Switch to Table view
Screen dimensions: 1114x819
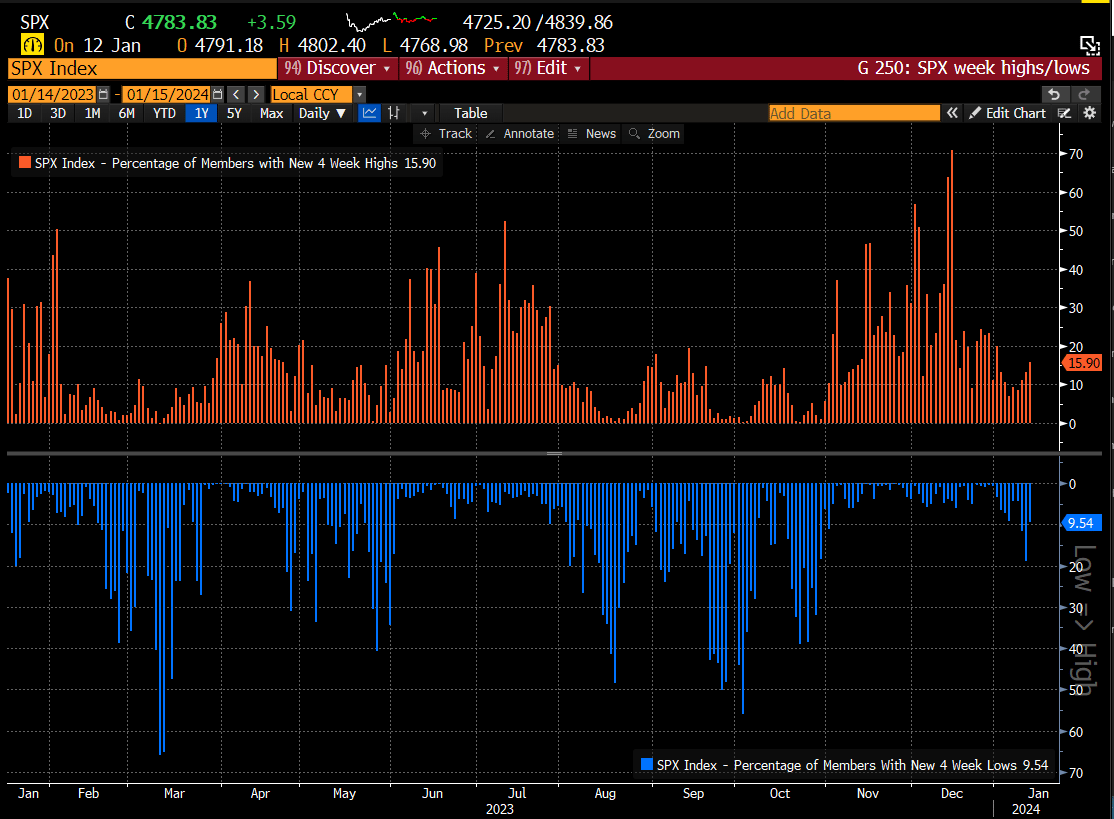click(470, 113)
